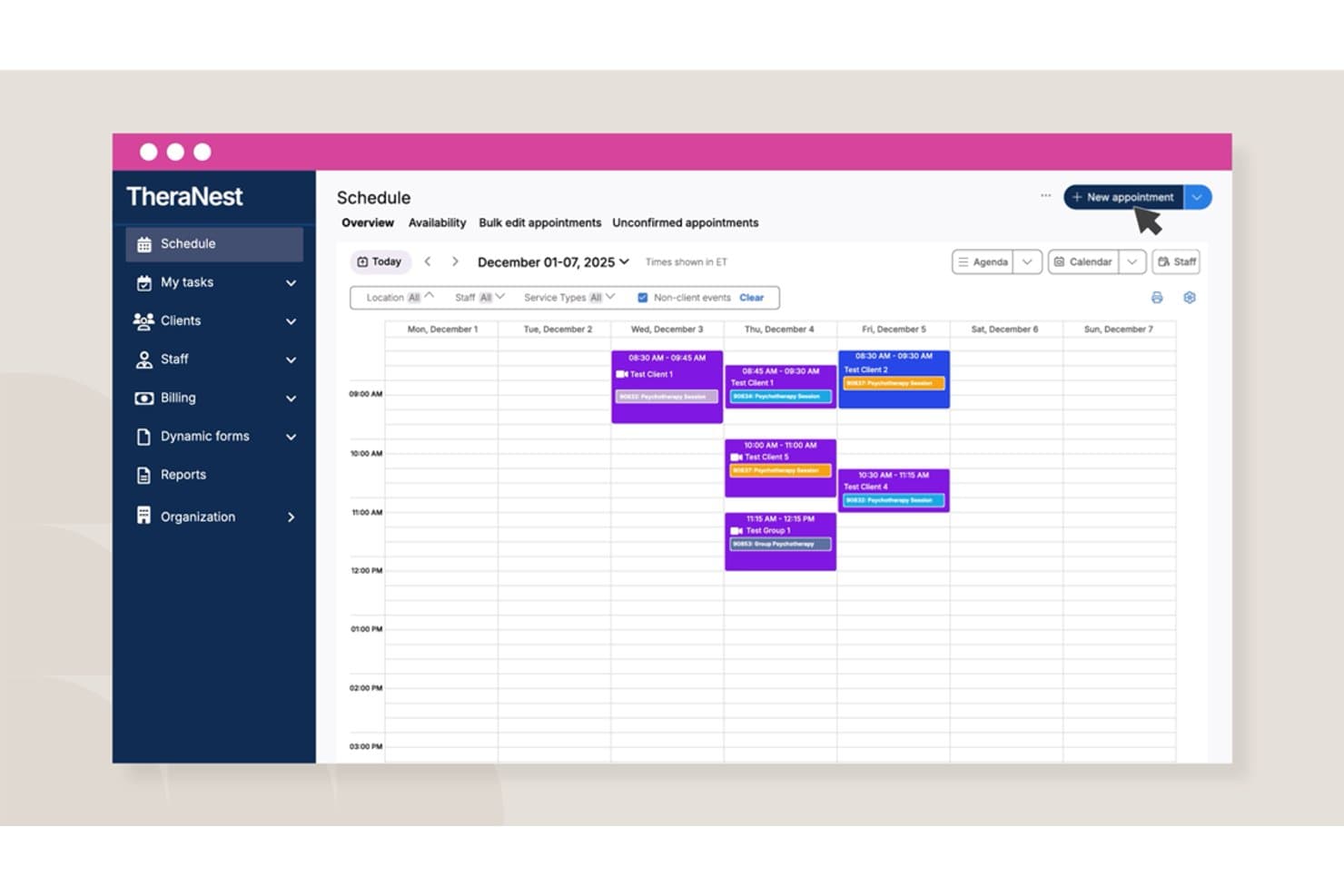Print the schedule using the printer icon
The width and height of the screenshot is (1344, 896).
coord(1157,298)
